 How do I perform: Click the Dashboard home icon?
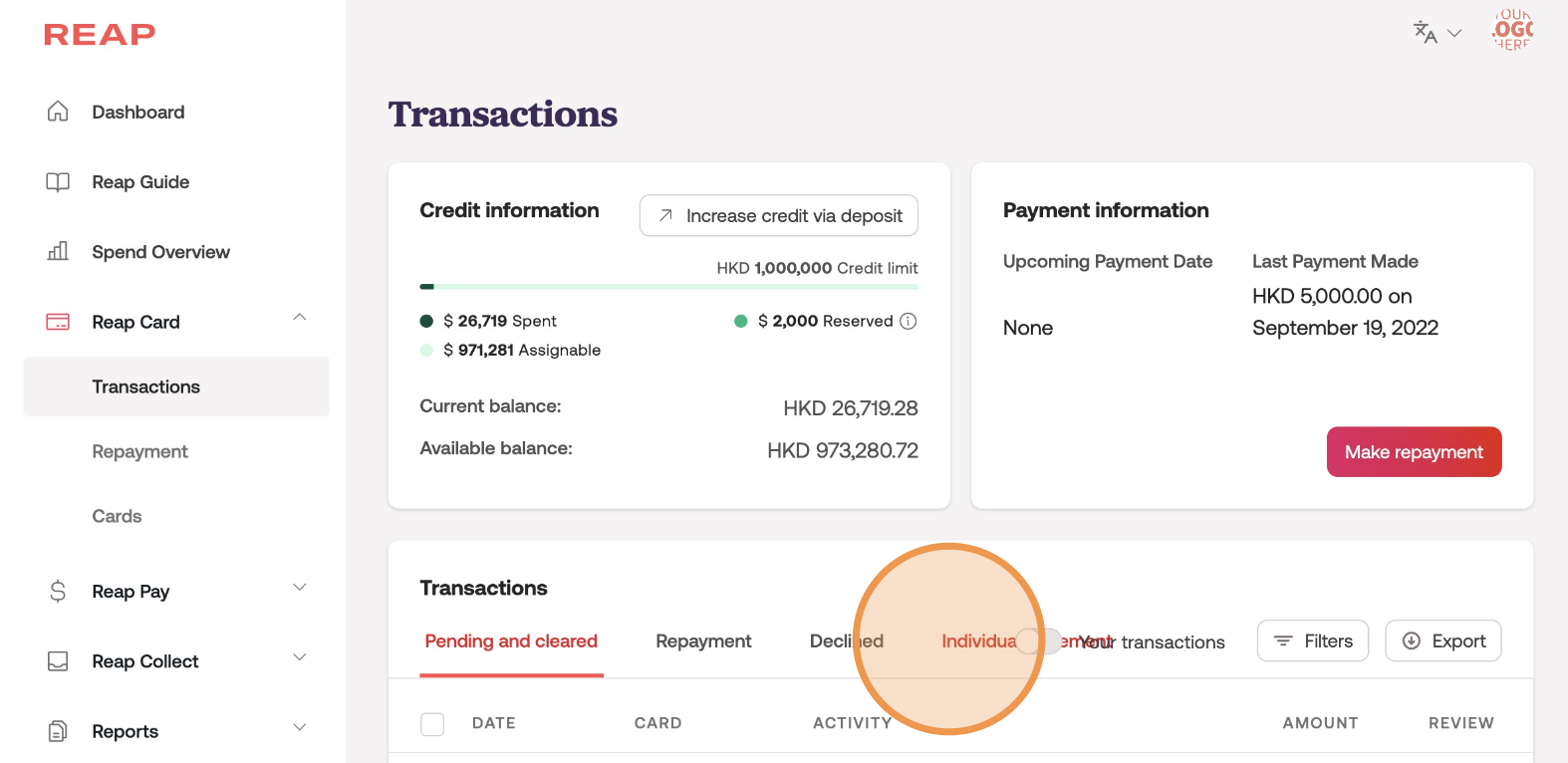(58, 112)
